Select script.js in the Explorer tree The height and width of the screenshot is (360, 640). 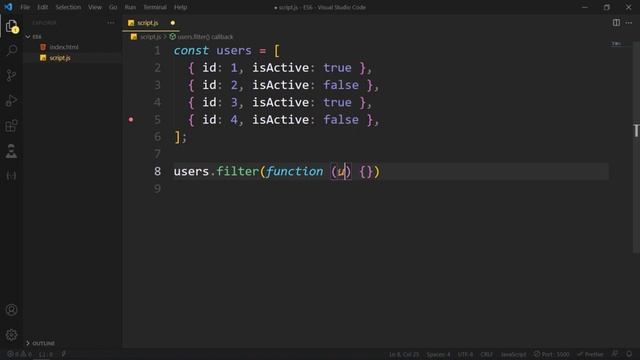coord(60,58)
